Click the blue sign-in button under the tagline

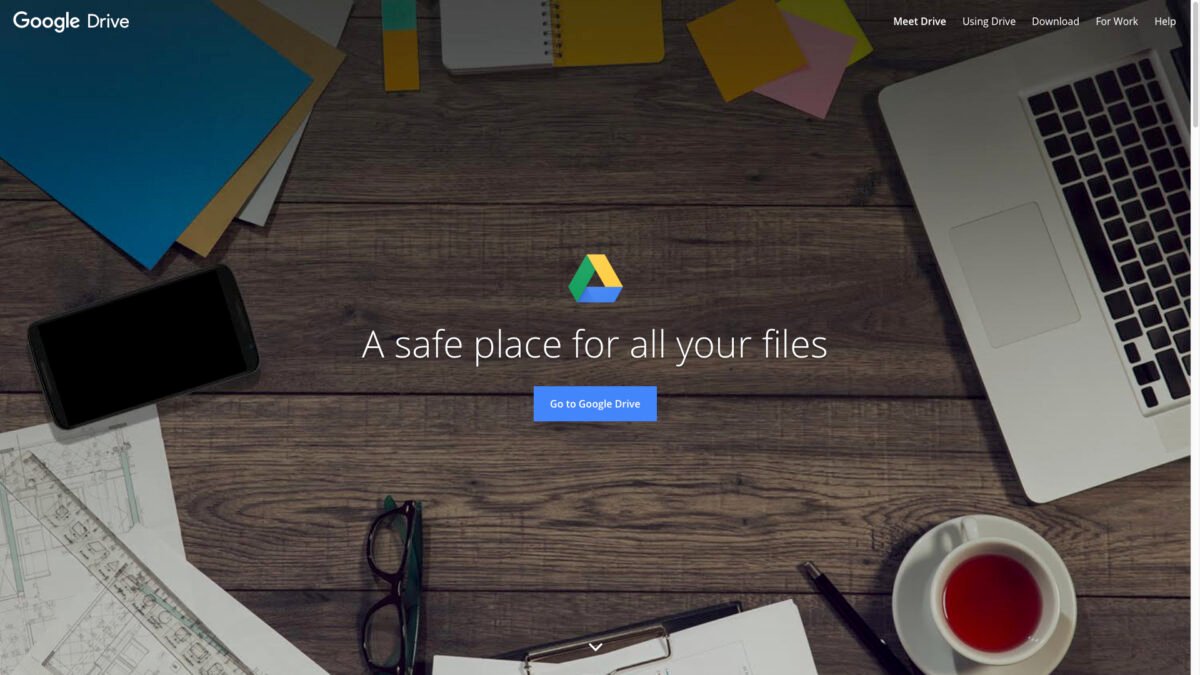[595, 403]
